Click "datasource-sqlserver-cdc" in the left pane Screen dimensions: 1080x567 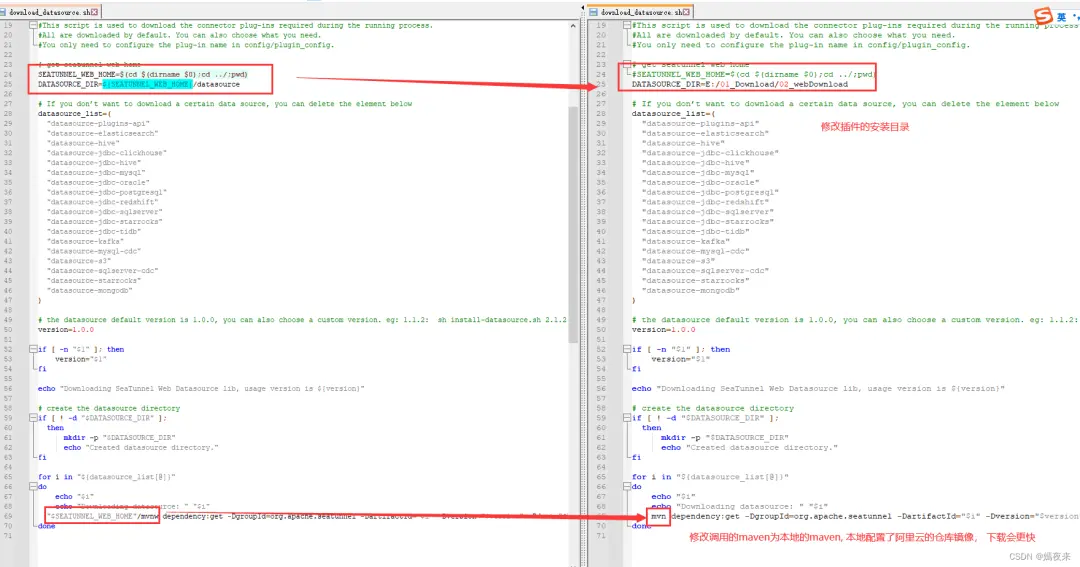[x=103, y=271]
